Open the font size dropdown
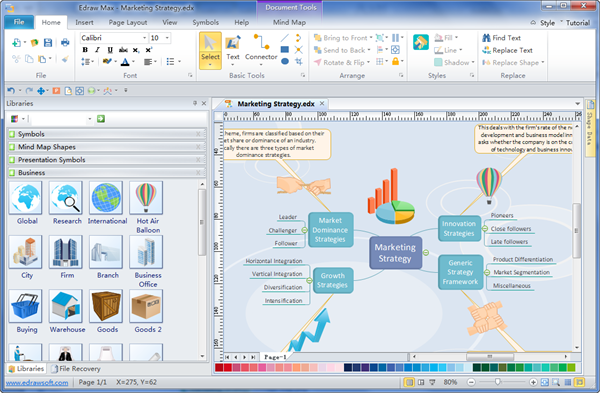This screenshot has height=393, width=600. click(x=167, y=38)
